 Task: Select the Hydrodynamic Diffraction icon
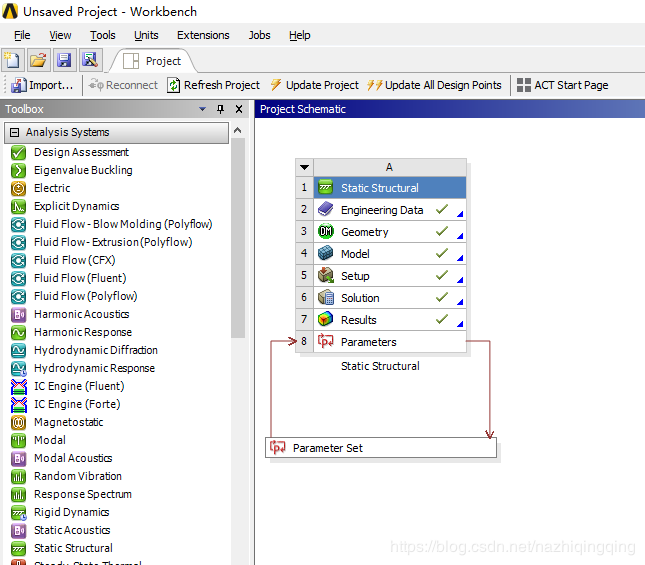tap(19, 350)
